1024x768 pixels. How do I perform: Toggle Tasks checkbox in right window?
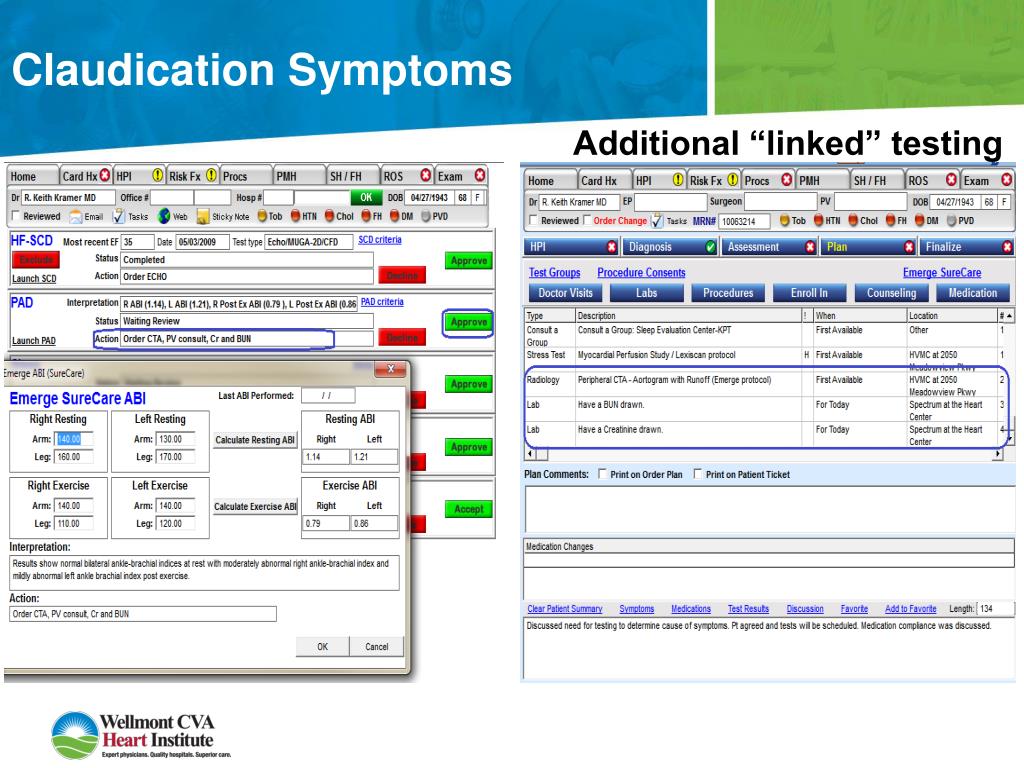pyautogui.click(x=657, y=221)
